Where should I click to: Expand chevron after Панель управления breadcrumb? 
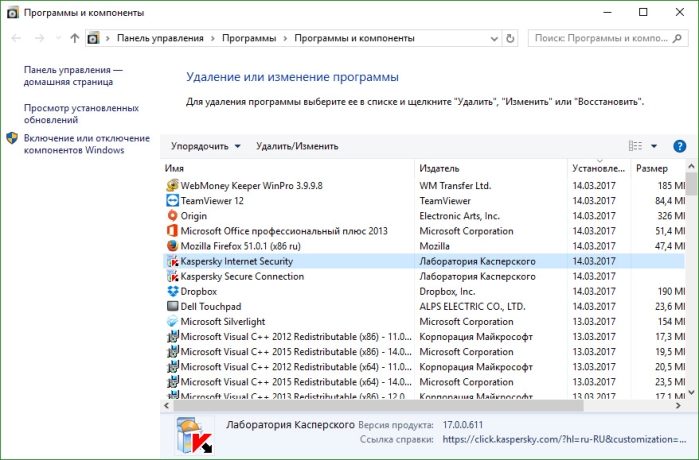click(213, 38)
